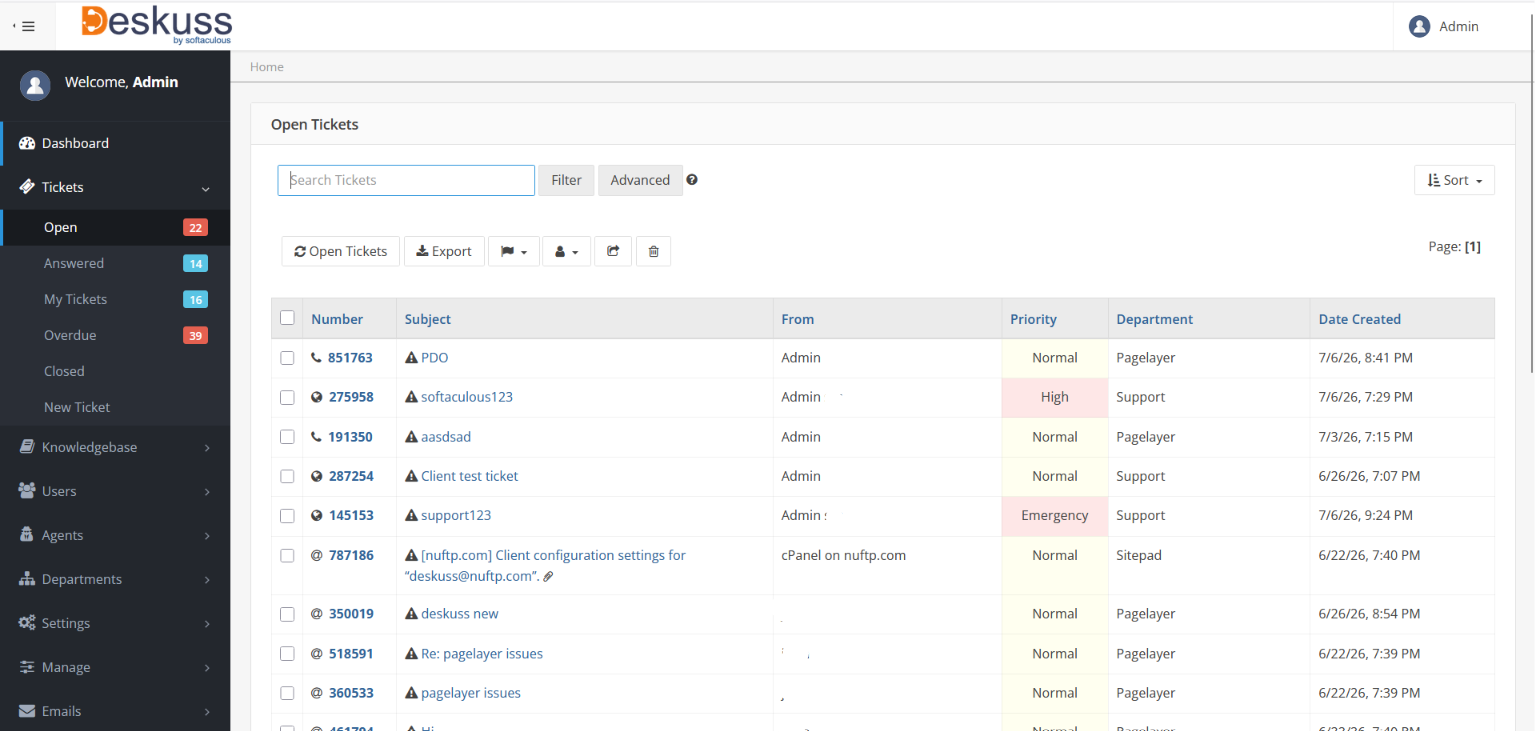Click the Users group icon
Image resolution: width=1535 pixels, height=732 pixels.
click(x=27, y=491)
